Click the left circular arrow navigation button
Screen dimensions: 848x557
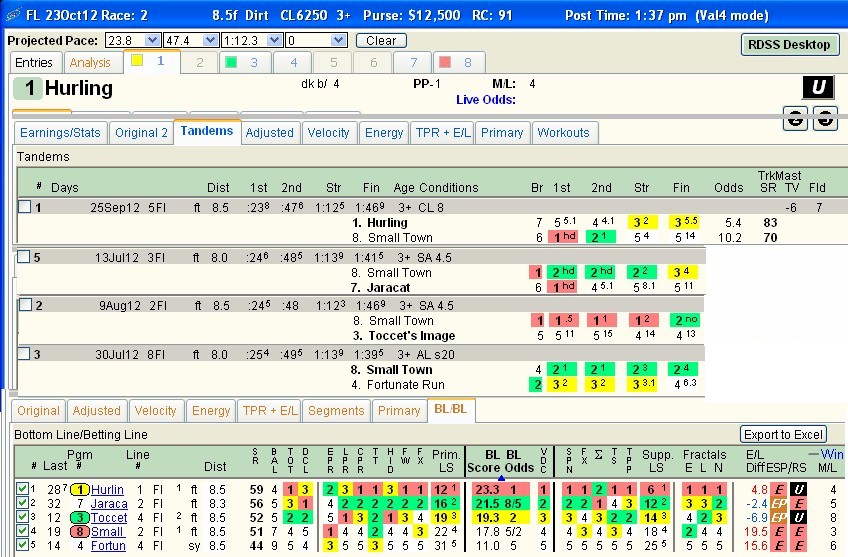795,118
